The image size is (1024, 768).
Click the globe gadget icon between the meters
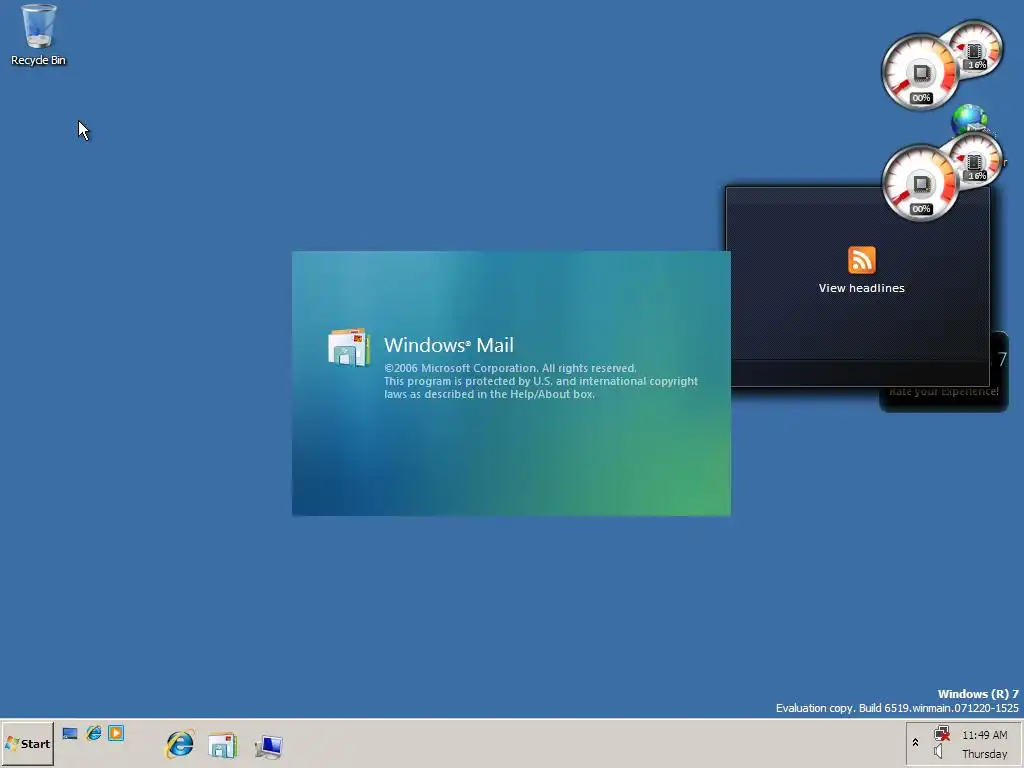[x=970, y=119]
